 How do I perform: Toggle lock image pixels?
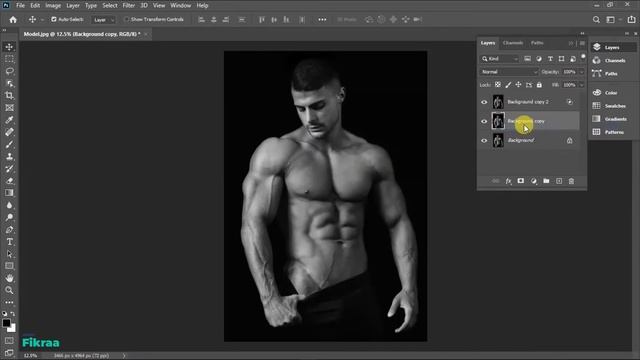[508, 85]
